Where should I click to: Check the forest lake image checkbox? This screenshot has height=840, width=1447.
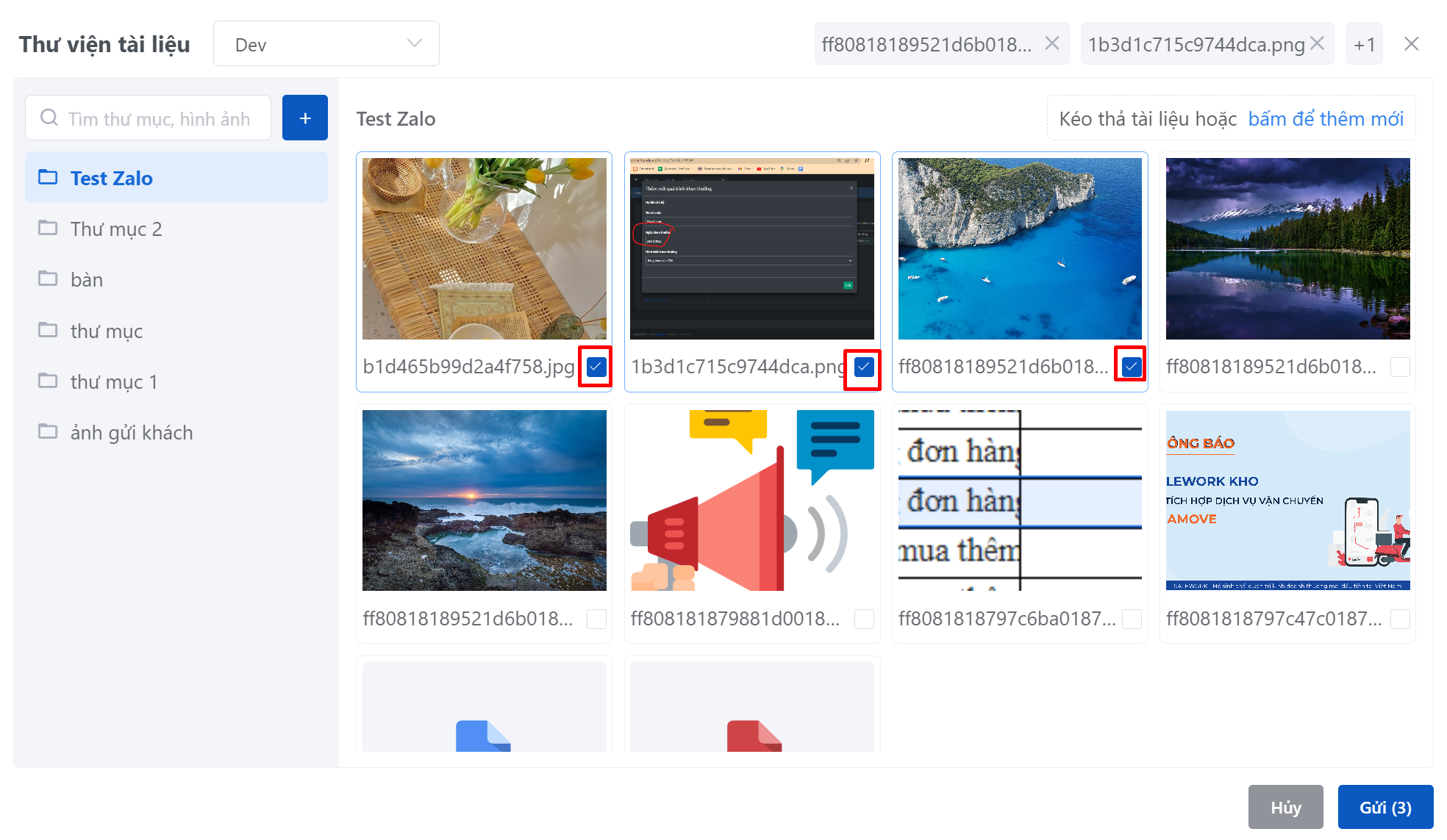click(x=1400, y=367)
